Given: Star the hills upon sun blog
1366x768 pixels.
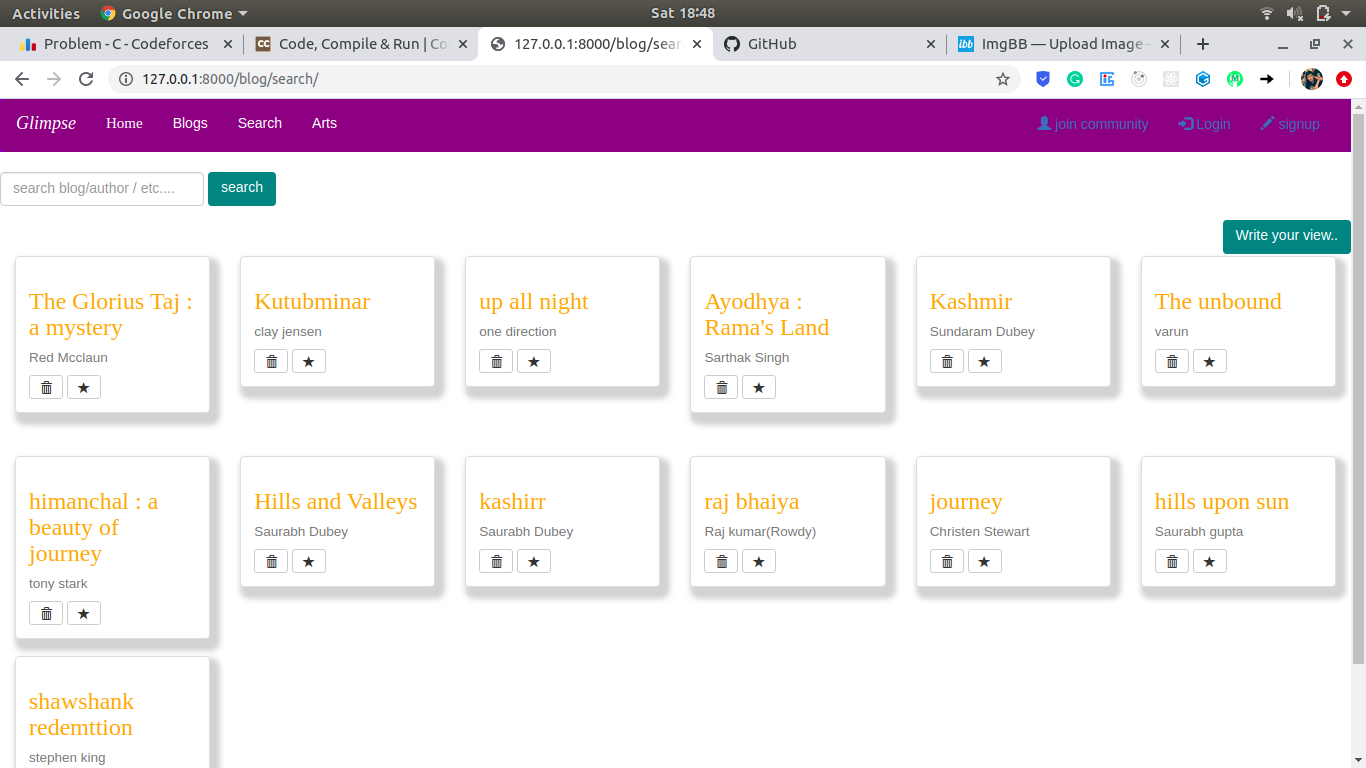Looking at the screenshot, I should click(1210, 561).
